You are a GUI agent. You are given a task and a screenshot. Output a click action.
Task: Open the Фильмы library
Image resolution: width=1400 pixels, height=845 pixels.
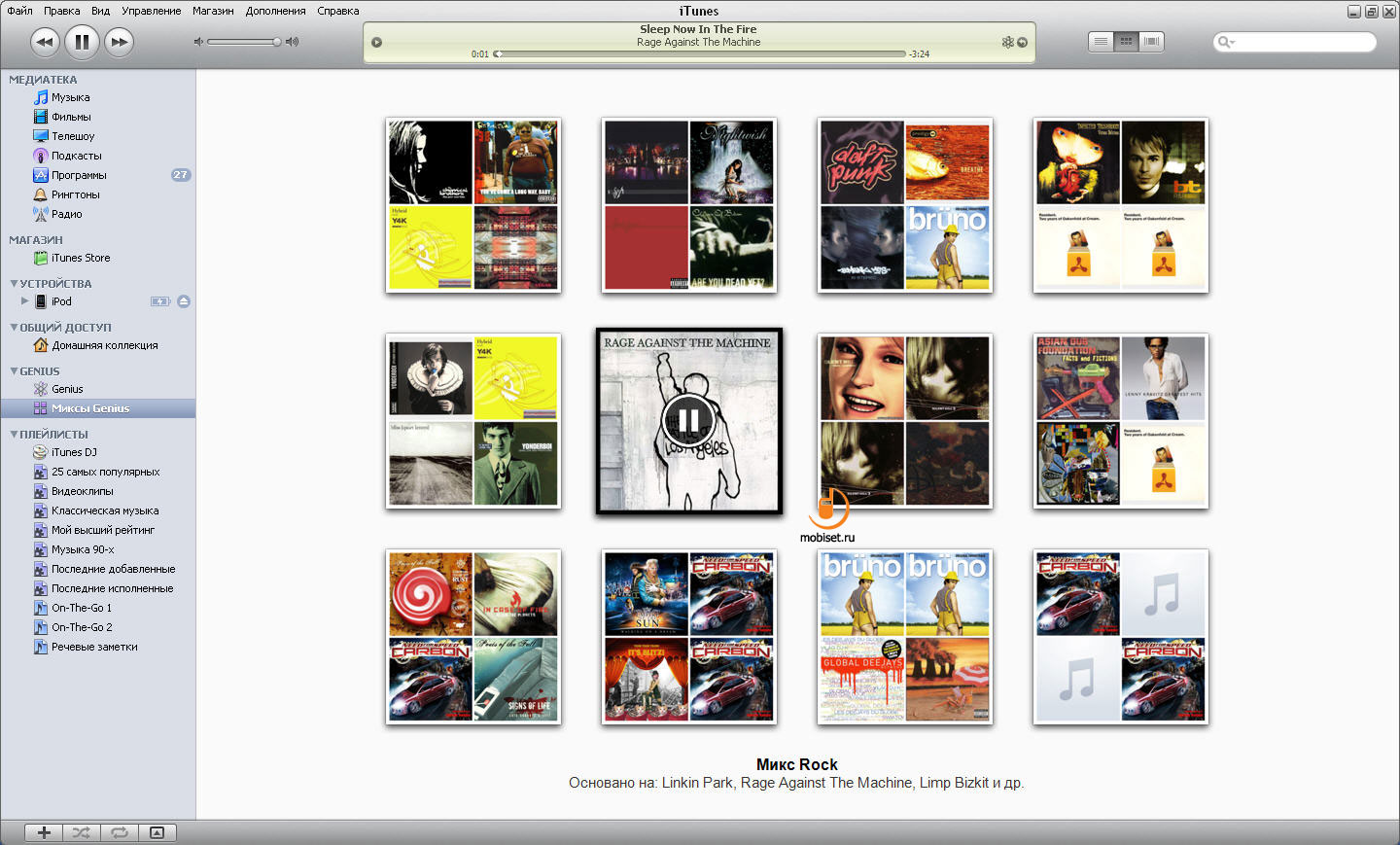pyautogui.click(x=71, y=117)
